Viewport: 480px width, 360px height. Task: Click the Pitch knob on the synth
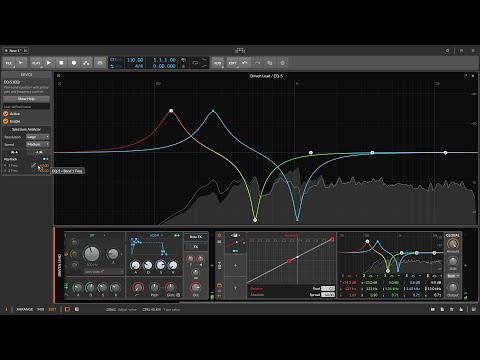154,287
